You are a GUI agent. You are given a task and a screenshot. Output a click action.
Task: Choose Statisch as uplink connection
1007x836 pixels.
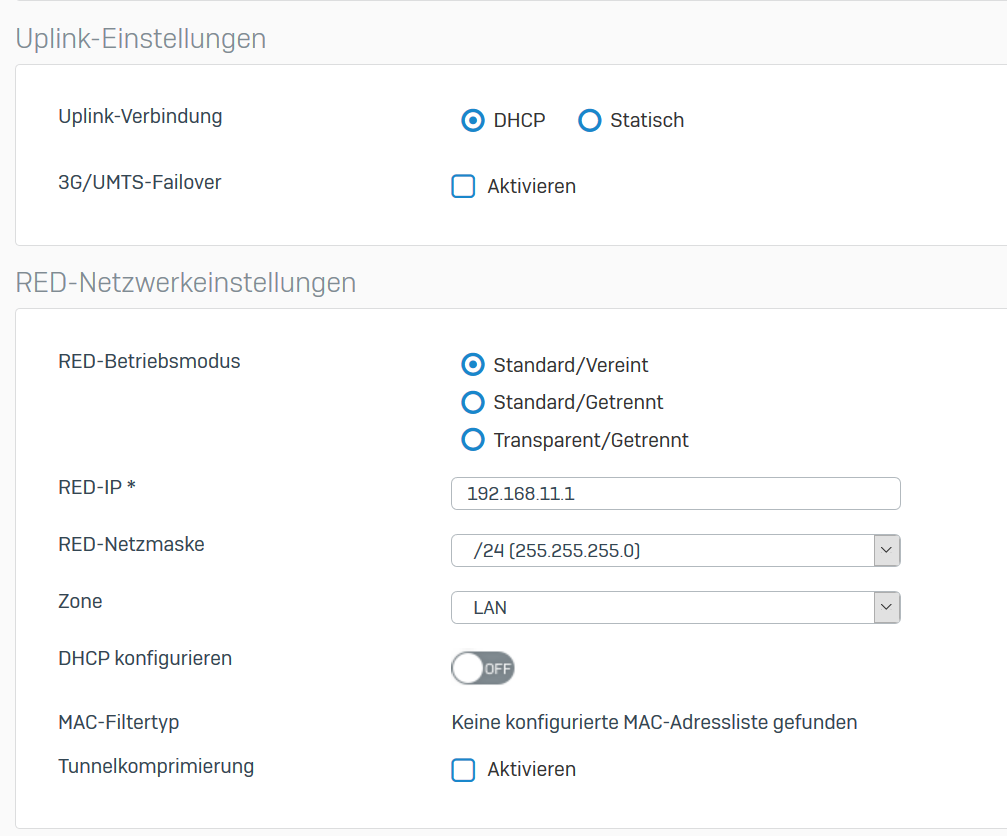[x=590, y=121]
